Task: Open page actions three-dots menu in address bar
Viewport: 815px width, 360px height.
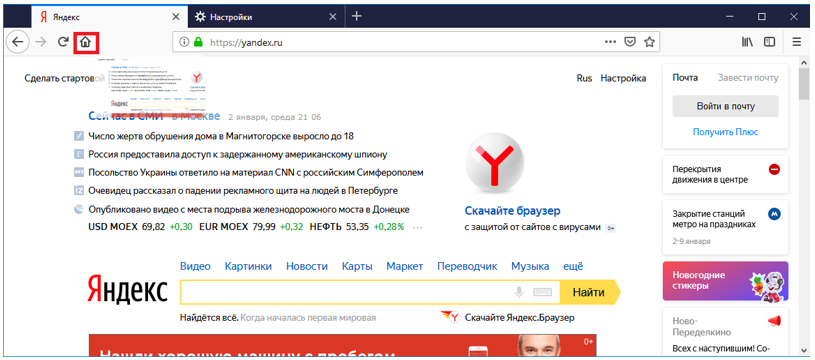Action: (610, 43)
